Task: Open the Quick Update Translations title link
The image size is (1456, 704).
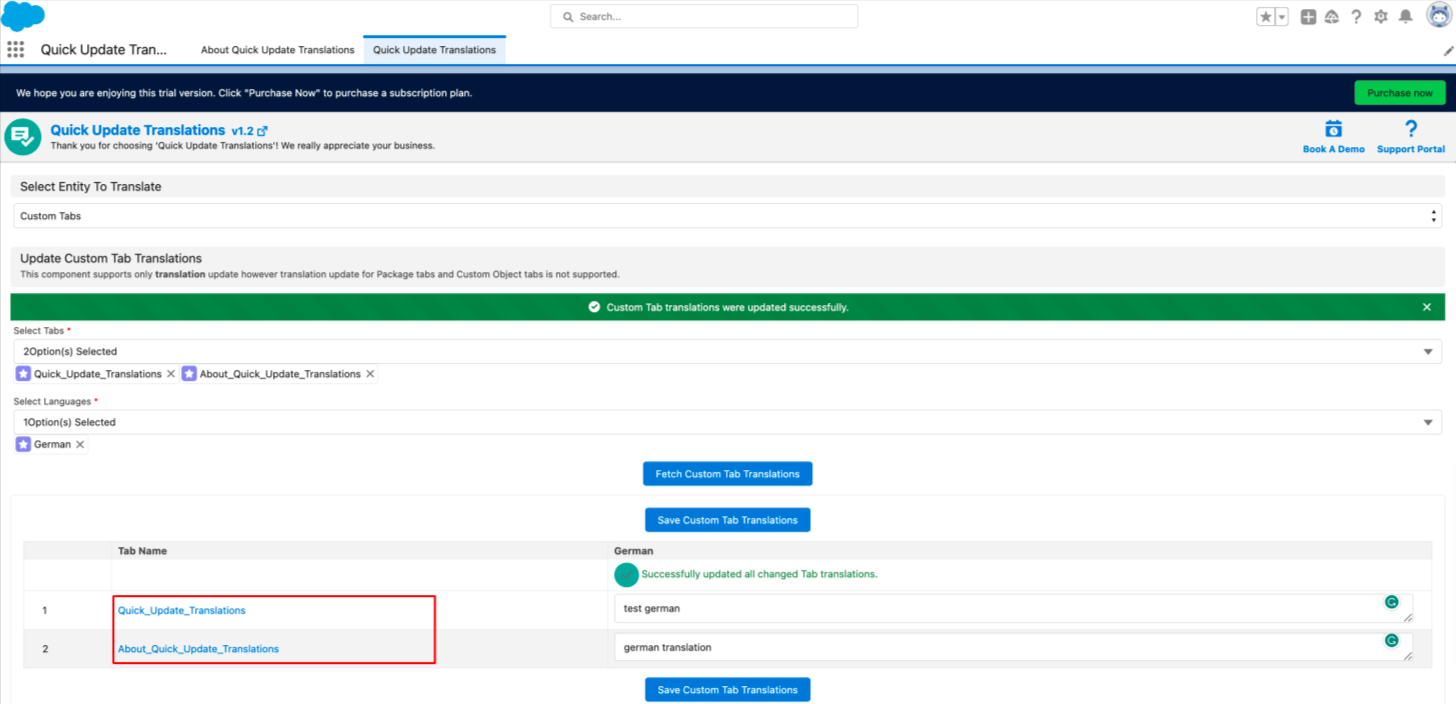Action: coord(138,130)
